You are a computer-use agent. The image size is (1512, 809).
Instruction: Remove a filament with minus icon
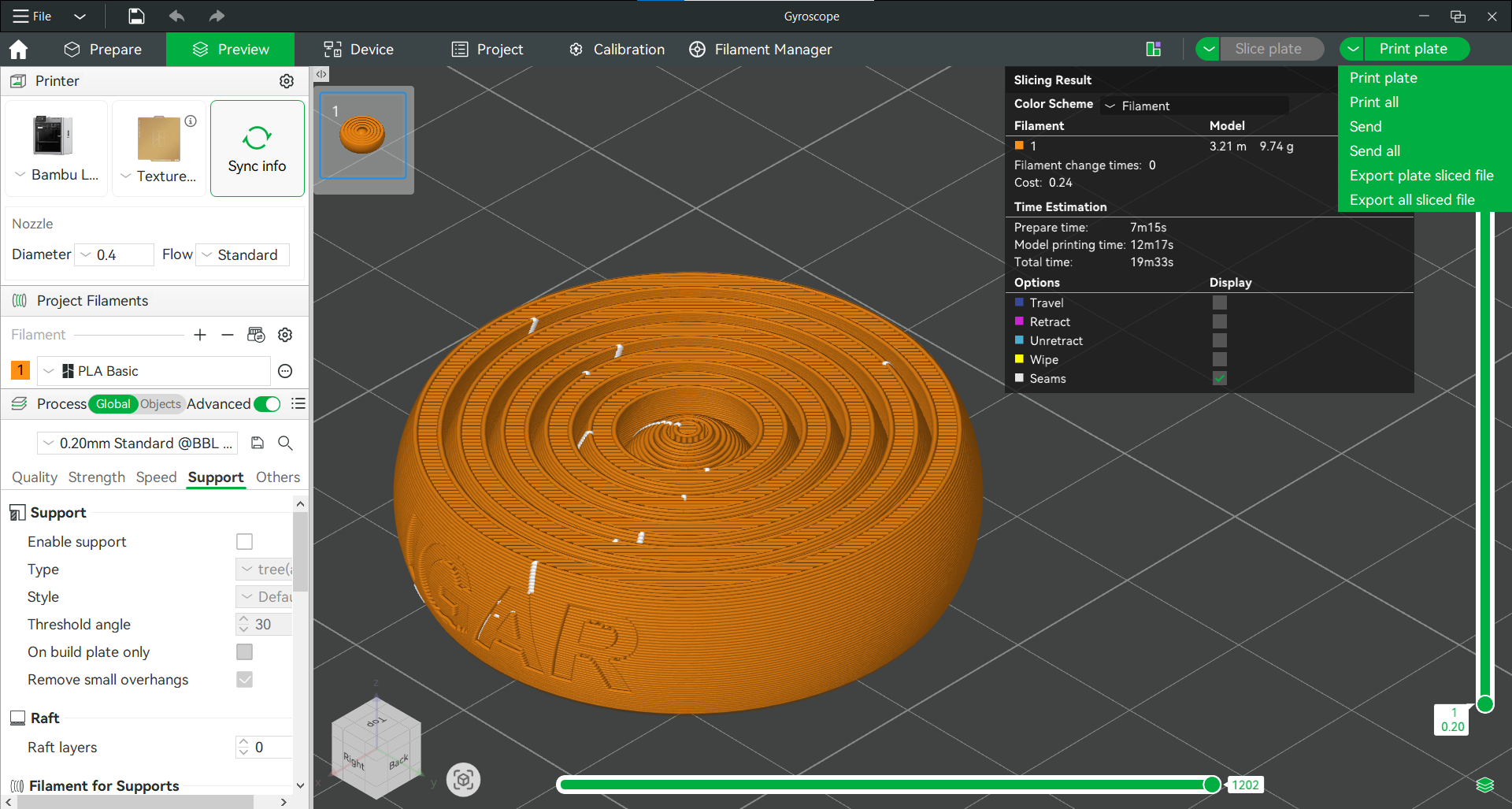coord(228,335)
